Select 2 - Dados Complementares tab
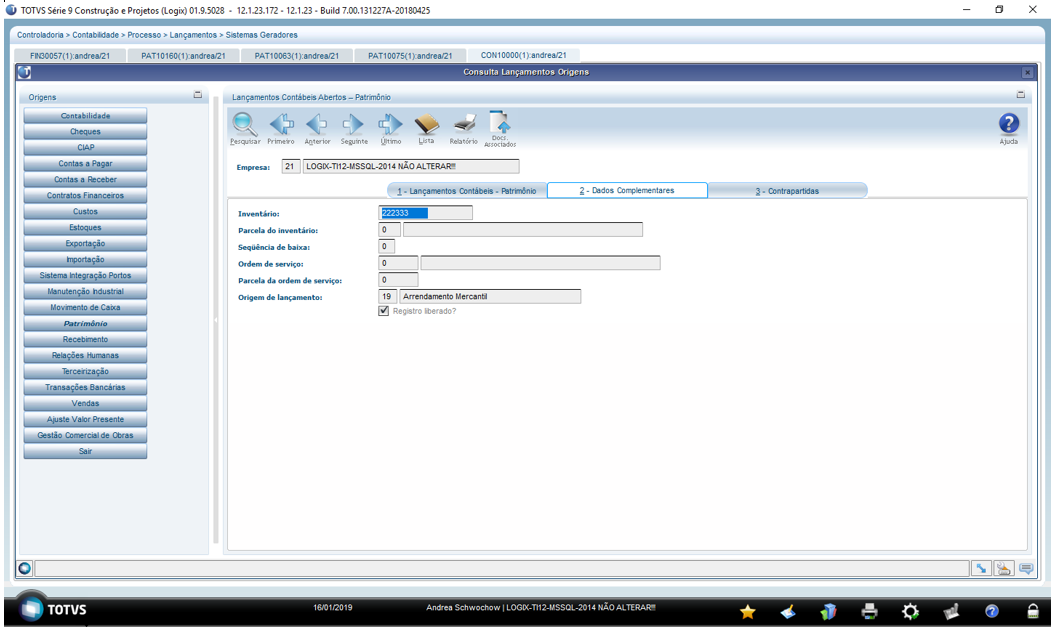Image resolution: width=1056 pixels, height=632 pixels. tap(627, 190)
